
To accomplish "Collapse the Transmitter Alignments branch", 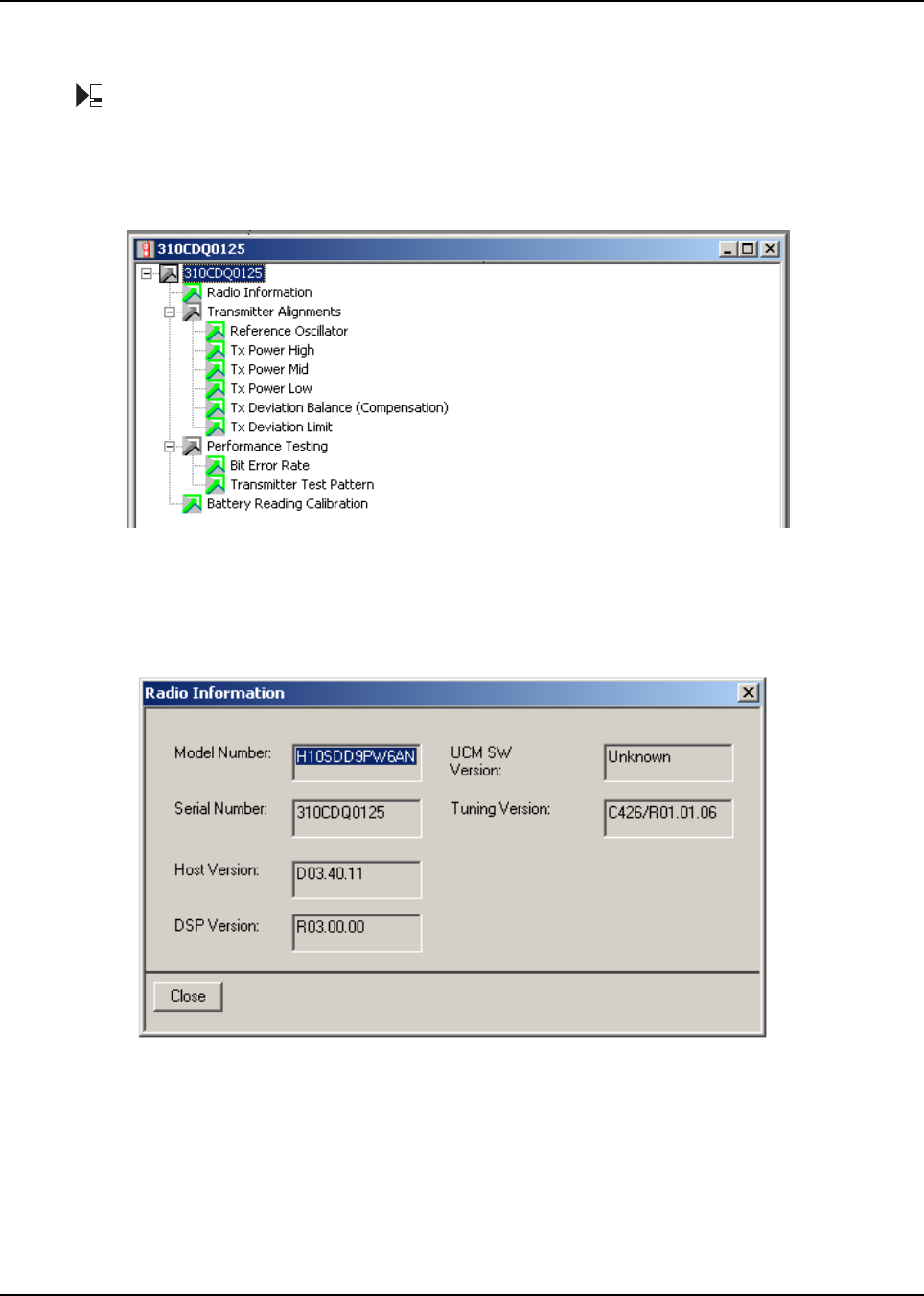I will click(170, 312).
